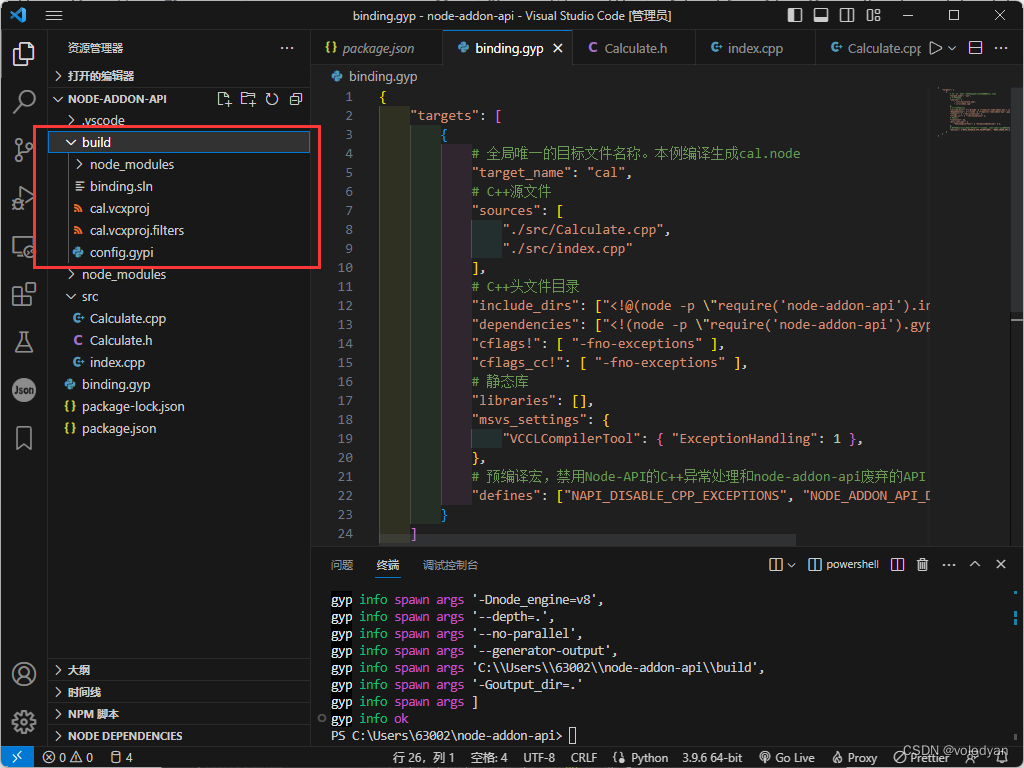Open the hamburger application menu

click(54, 15)
